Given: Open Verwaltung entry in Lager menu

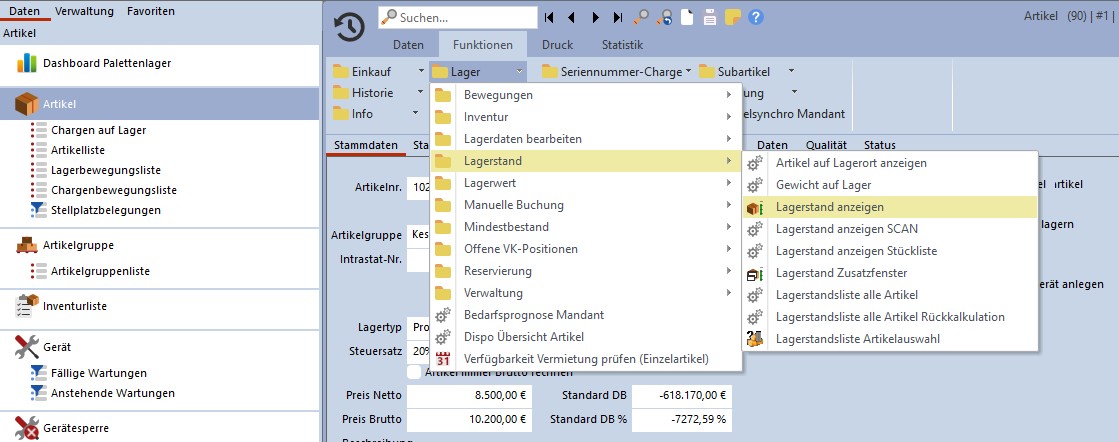Looking at the screenshot, I should tap(585, 293).
